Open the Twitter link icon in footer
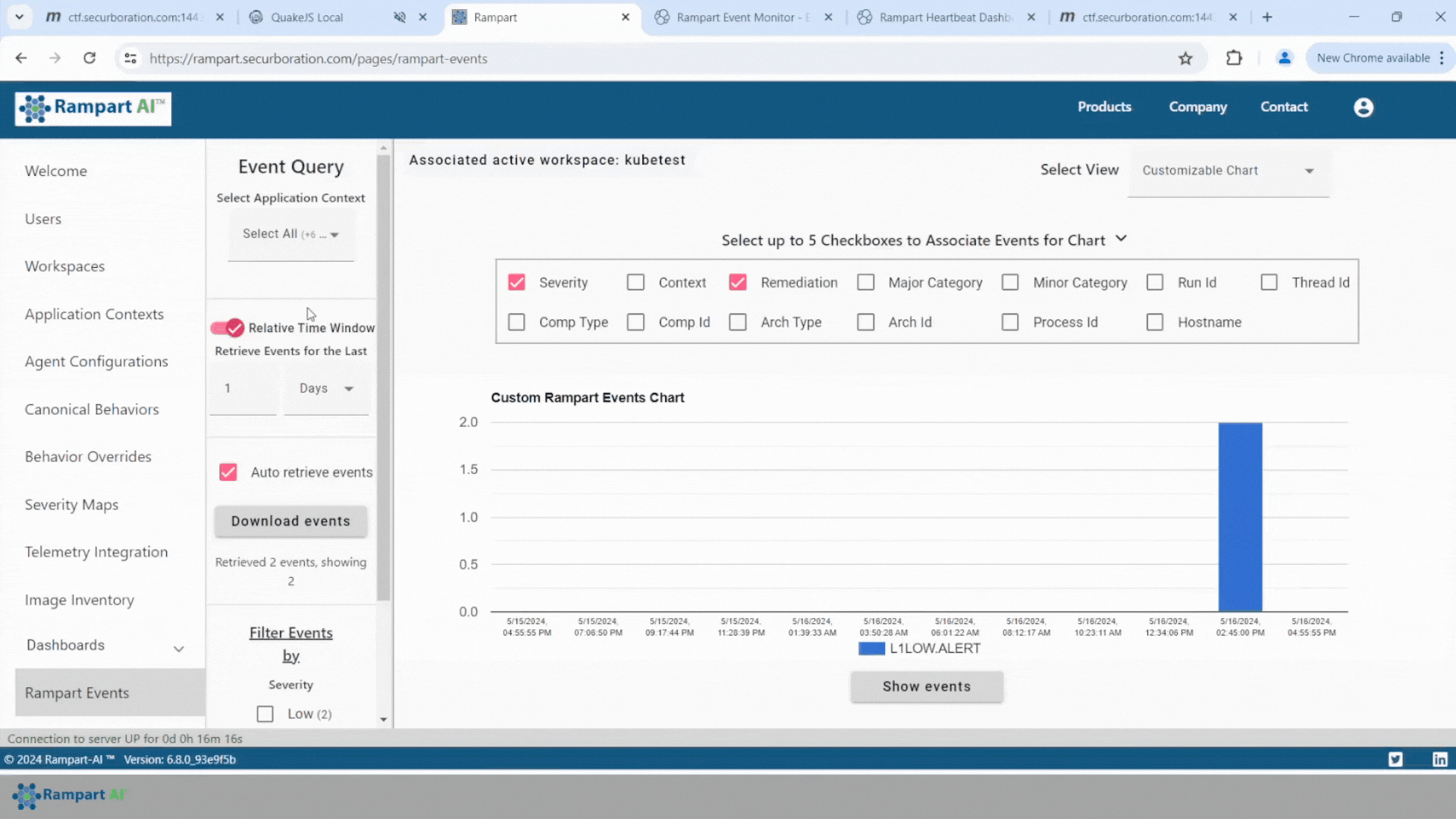The width and height of the screenshot is (1456, 819). click(1395, 759)
